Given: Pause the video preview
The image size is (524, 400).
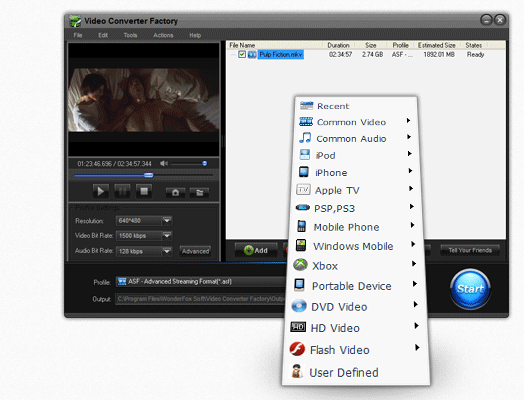Looking at the screenshot, I should tap(122, 191).
